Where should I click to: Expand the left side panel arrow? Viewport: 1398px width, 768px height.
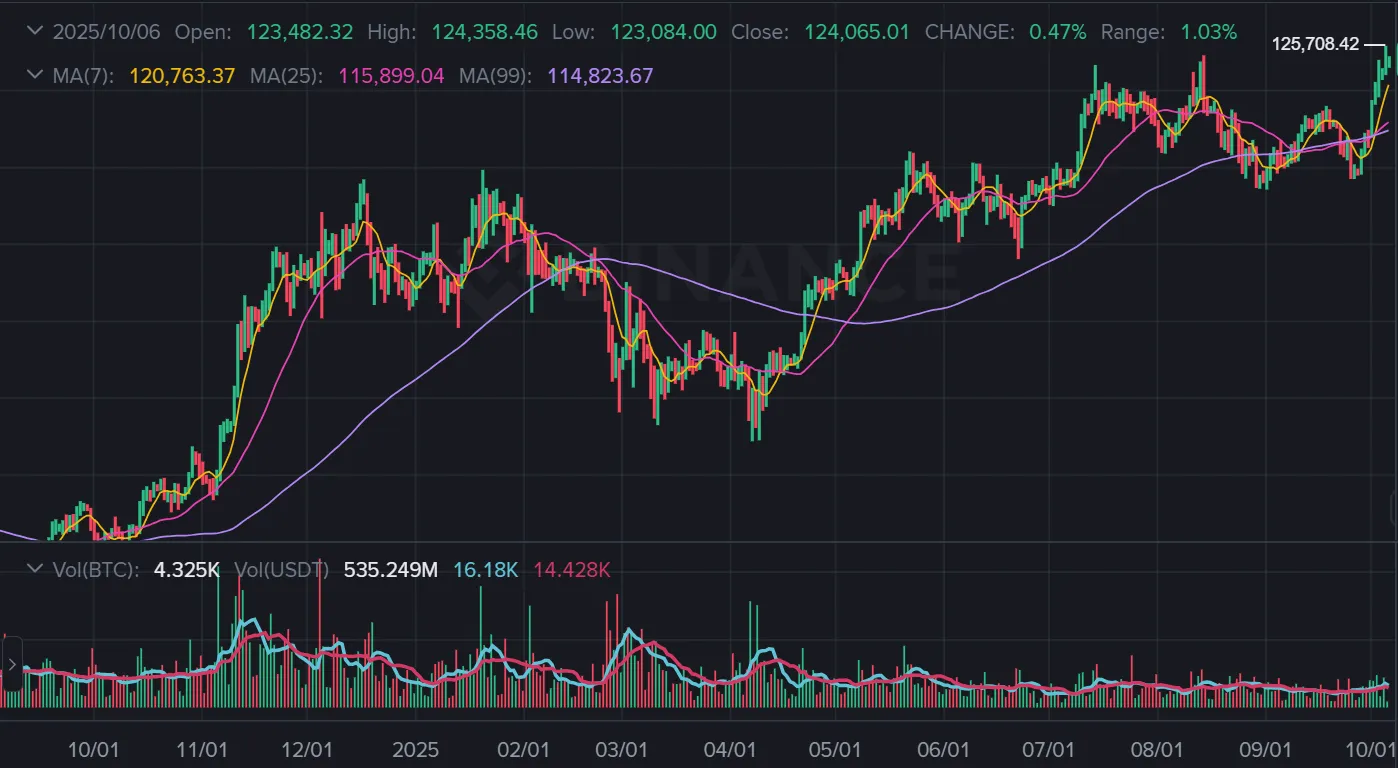(12, 664)
